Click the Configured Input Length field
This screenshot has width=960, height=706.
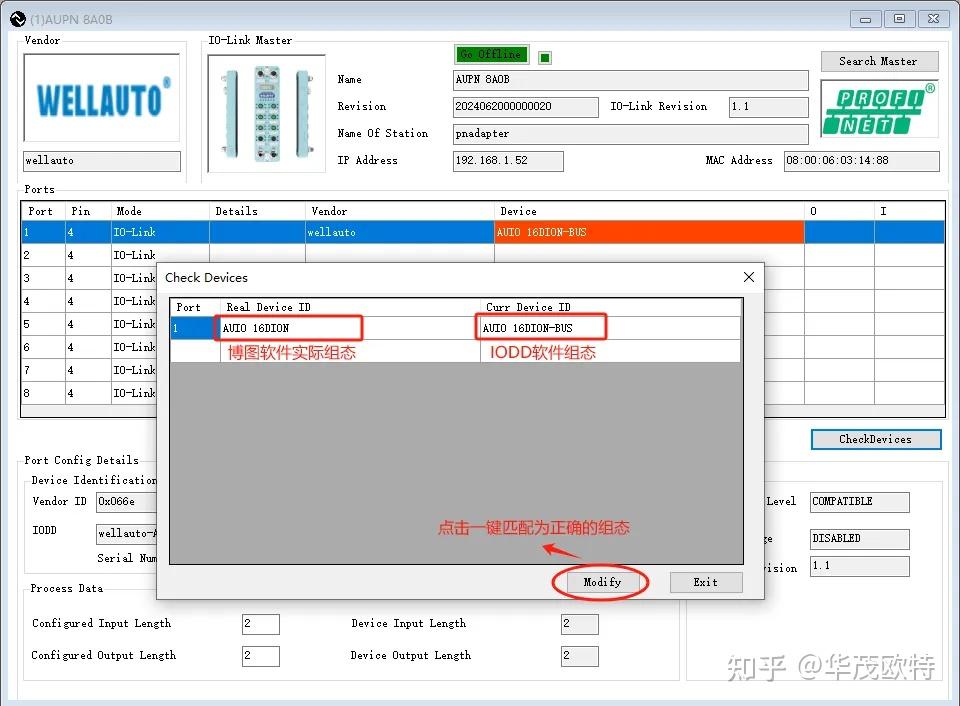click(x=260, y=623)
